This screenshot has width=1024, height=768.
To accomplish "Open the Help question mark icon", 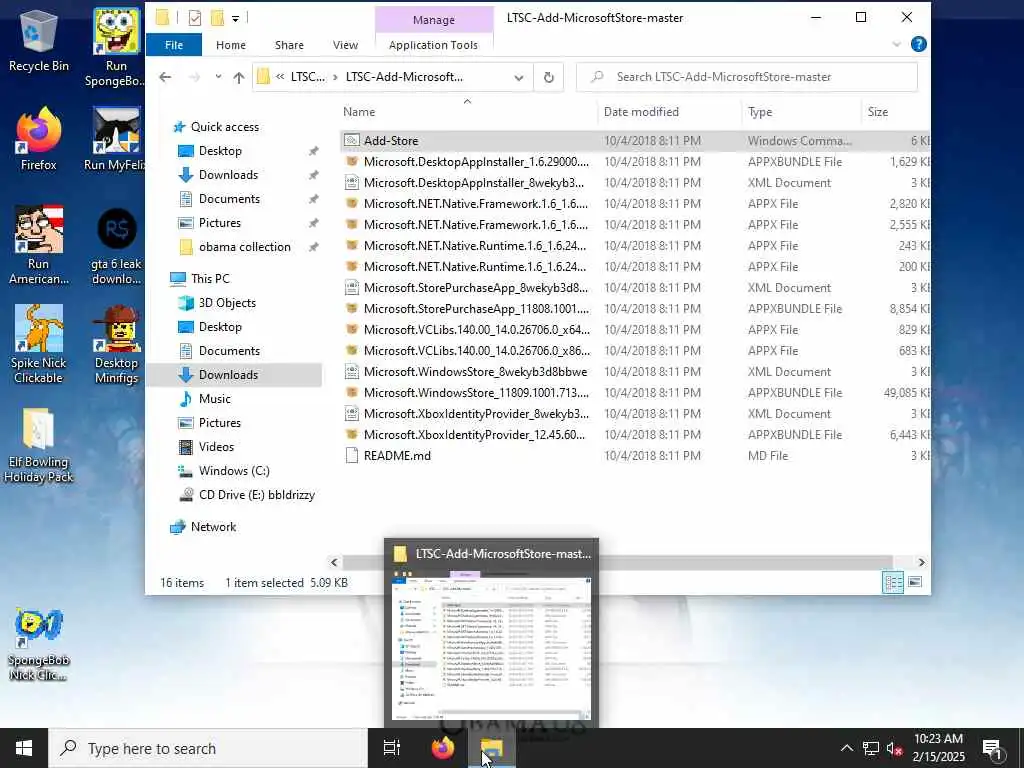I will [x=918, y=44].
